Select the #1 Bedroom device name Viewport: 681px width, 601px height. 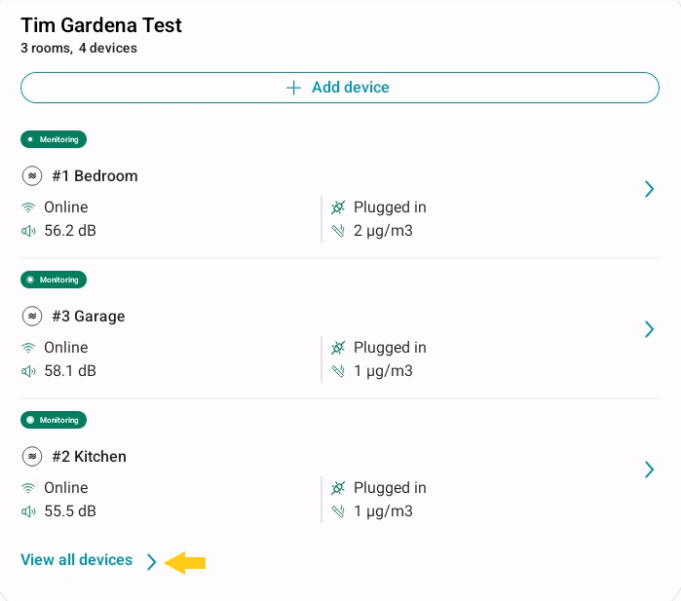95,176
